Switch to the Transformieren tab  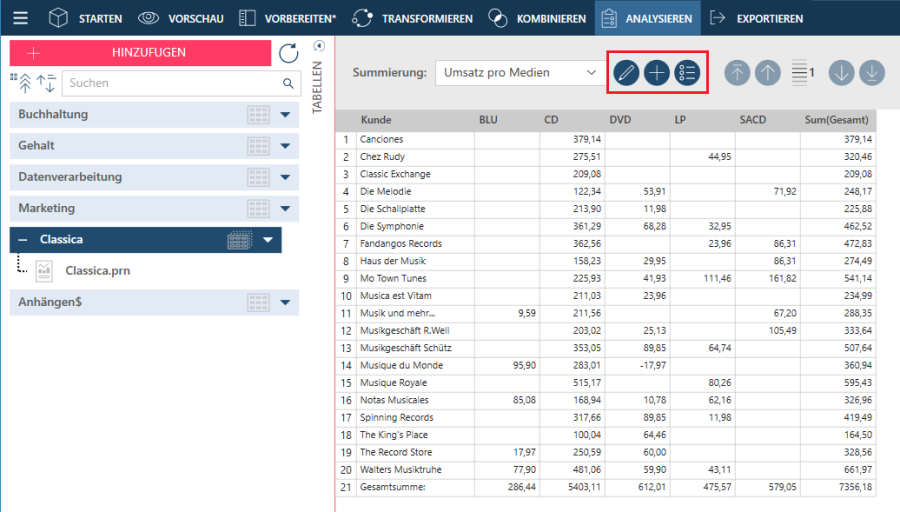(412, 18)
